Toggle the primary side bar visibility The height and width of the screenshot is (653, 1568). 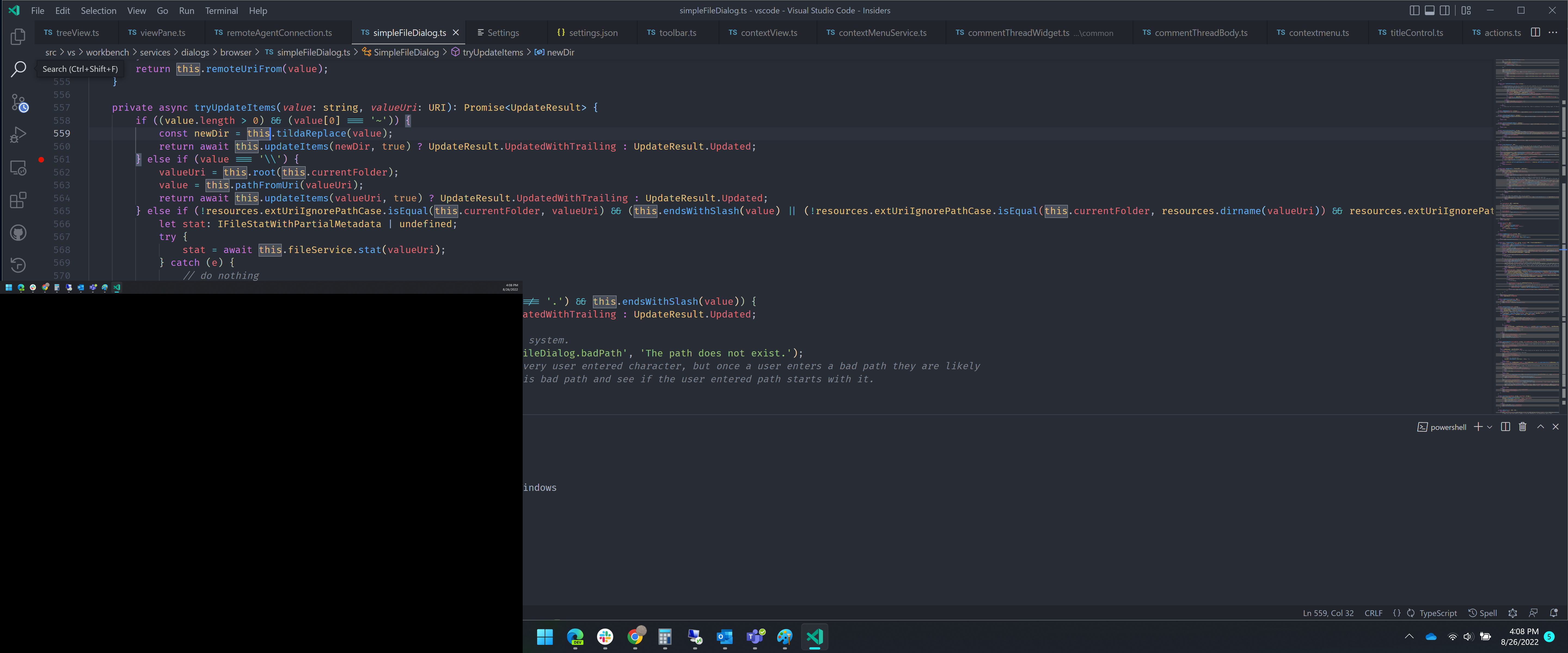click(x=1415, y=10)
